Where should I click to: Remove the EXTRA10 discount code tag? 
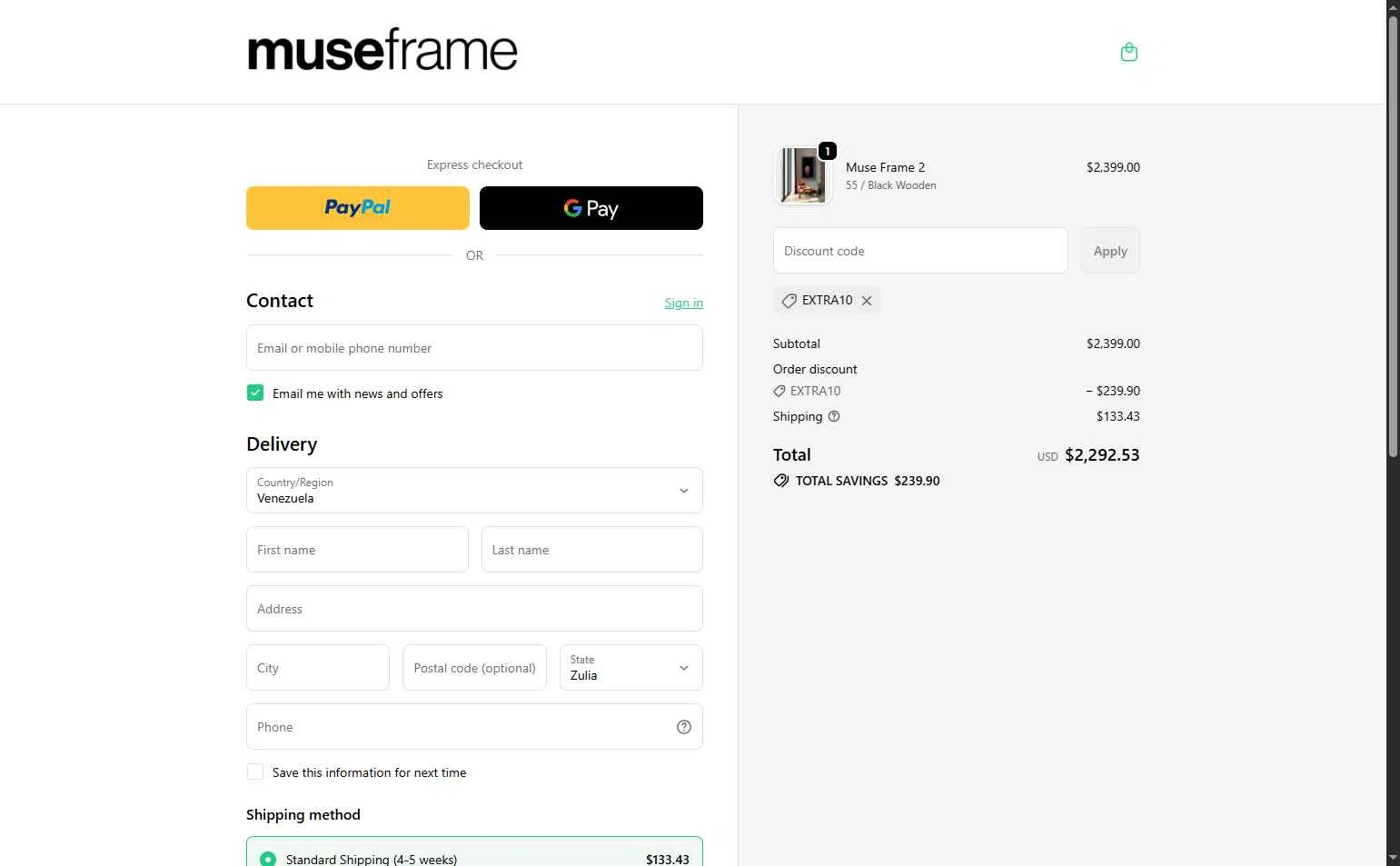coord(867,301)
